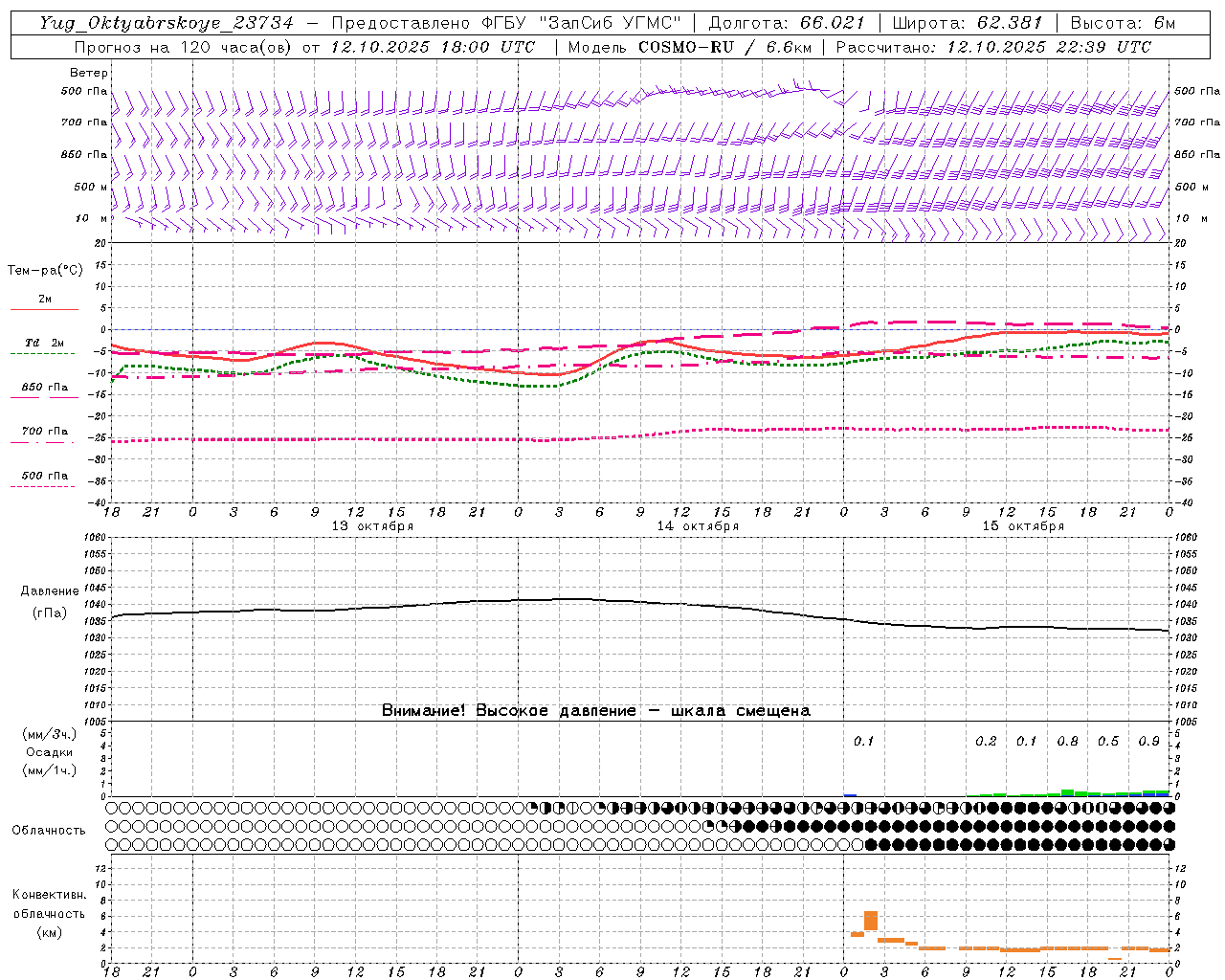Select the provider text ФГБУ "ЗапСиб УГМС"
1225x980 pixels.
(583, 23)
